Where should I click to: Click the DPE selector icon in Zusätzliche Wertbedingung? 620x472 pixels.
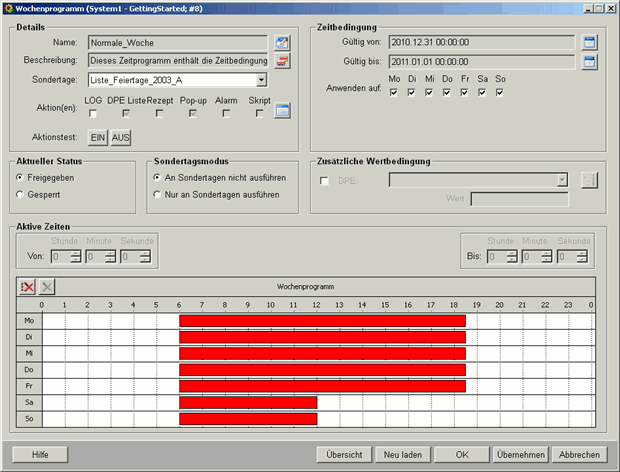point(589,180)
